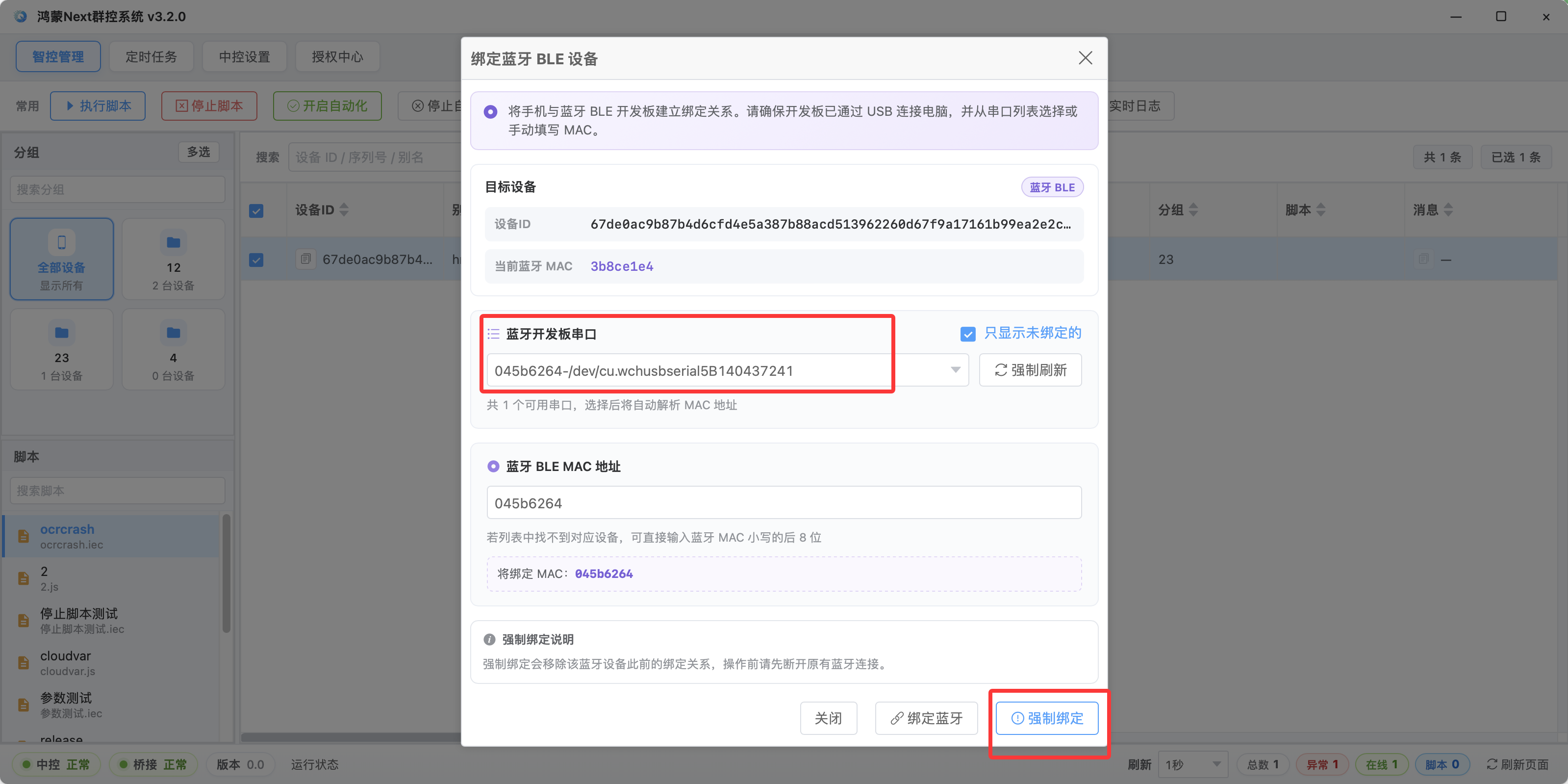Switch to the 智控管理 tab
The height and width of the screenshot is (784, 1568).
(58, 56)
